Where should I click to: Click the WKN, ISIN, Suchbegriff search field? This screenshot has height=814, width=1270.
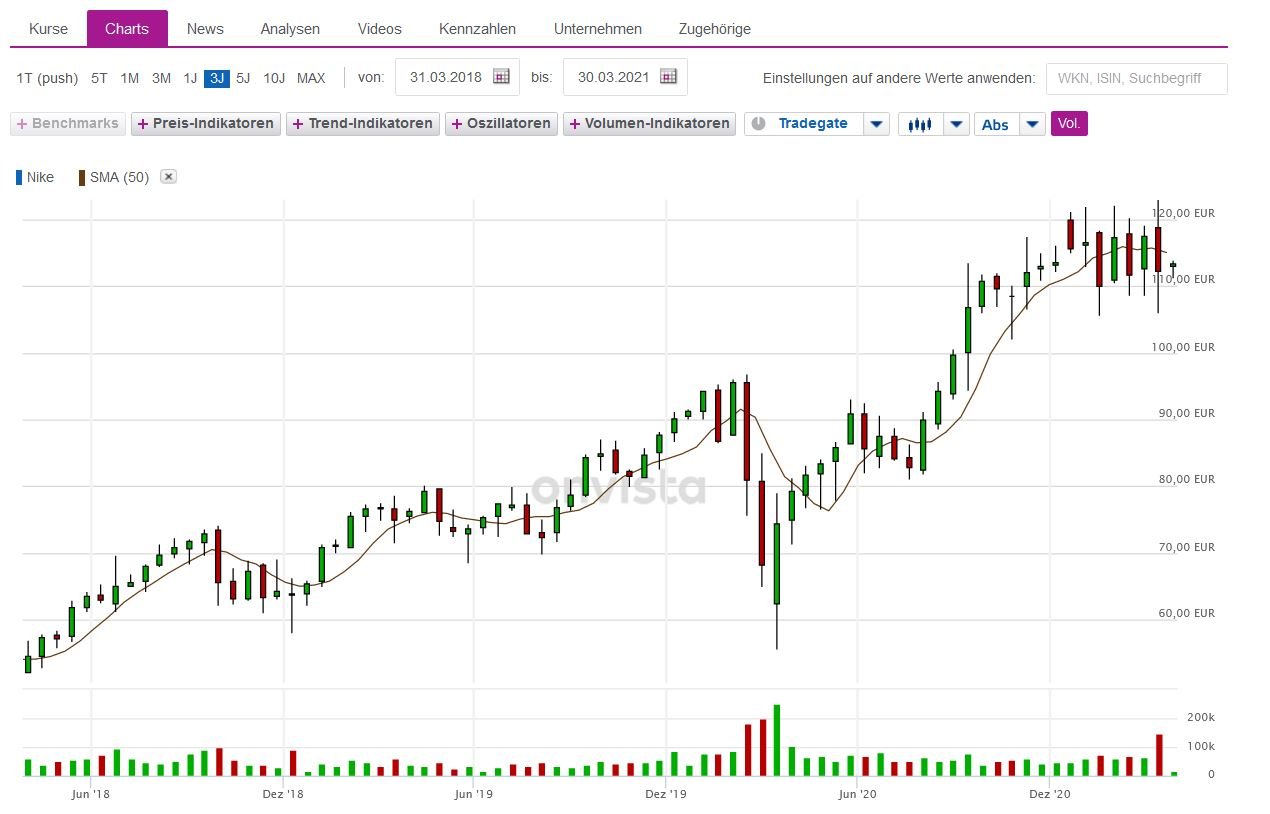pos(1136,78)
